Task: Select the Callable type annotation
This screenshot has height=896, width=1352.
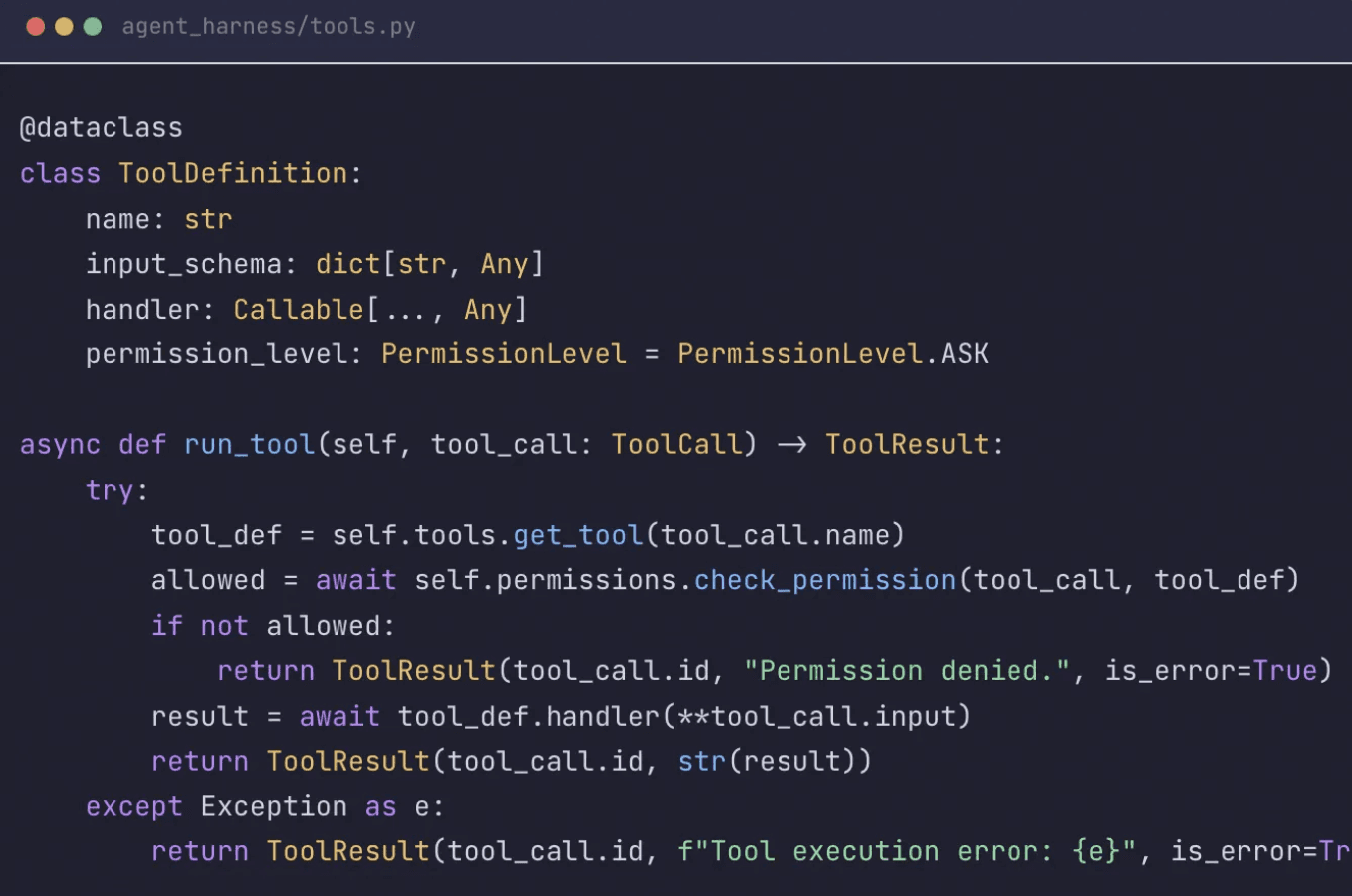Action: click(x=297, y=309)
